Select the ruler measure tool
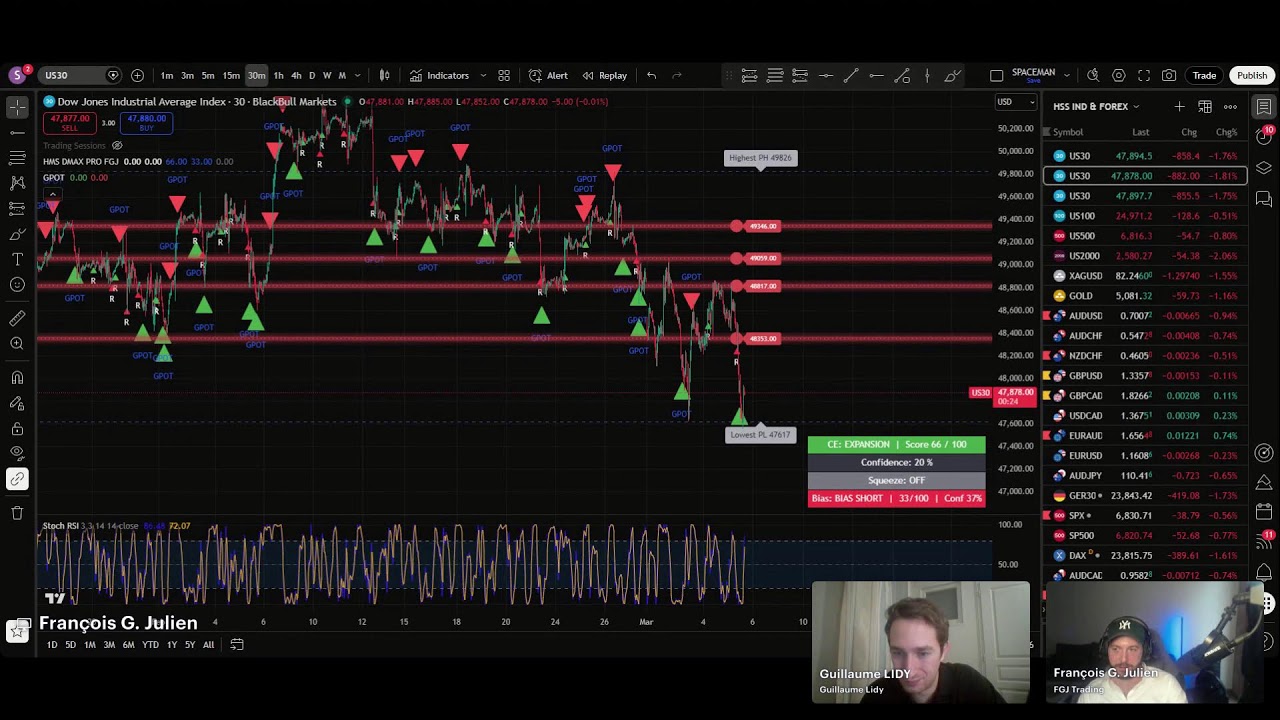 click(x=17, y=318)
